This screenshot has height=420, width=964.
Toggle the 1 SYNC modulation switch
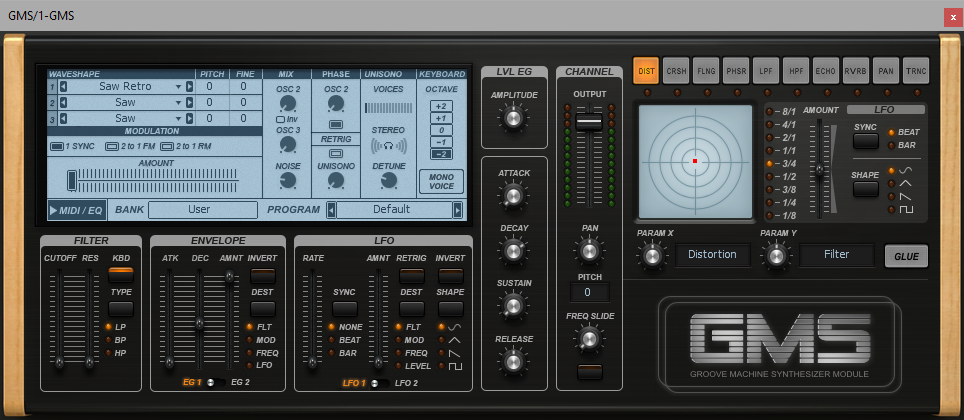point(57,147)
